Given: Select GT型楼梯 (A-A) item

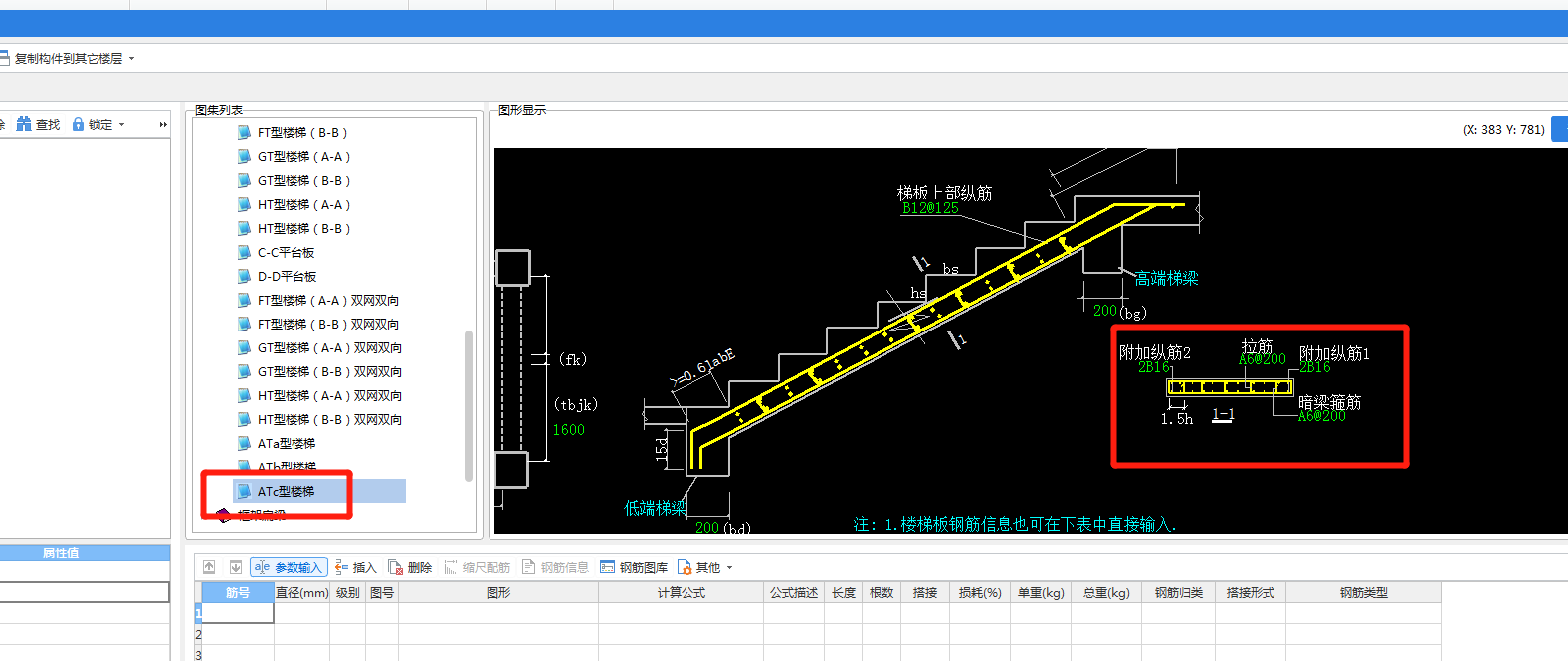Looking at the screenshot, I should [x=304, y=156].
